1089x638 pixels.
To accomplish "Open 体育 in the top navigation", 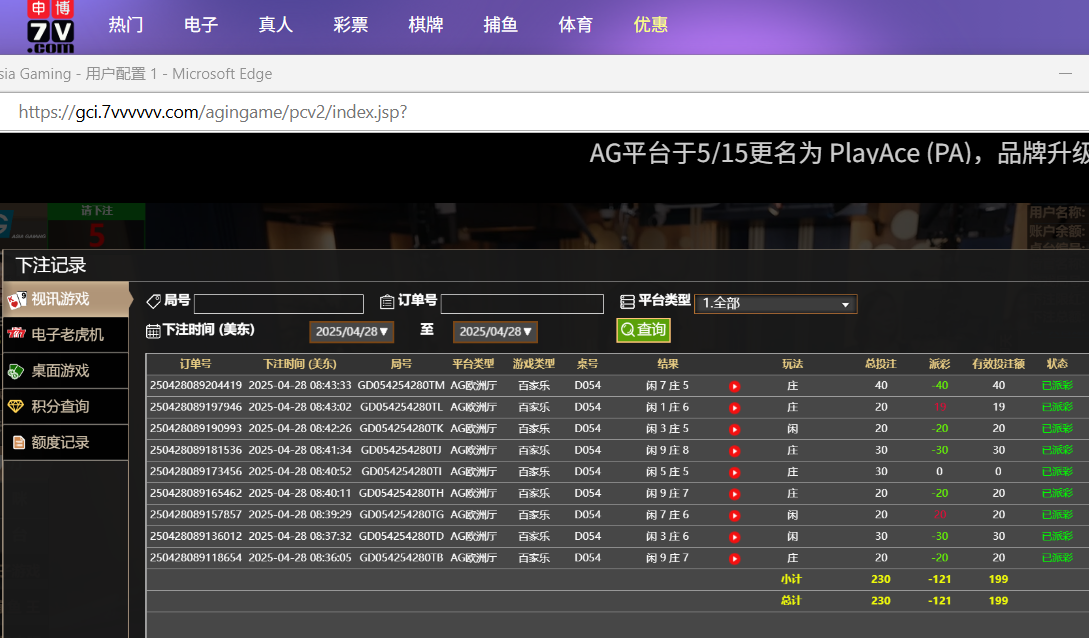I will [575, 25].
